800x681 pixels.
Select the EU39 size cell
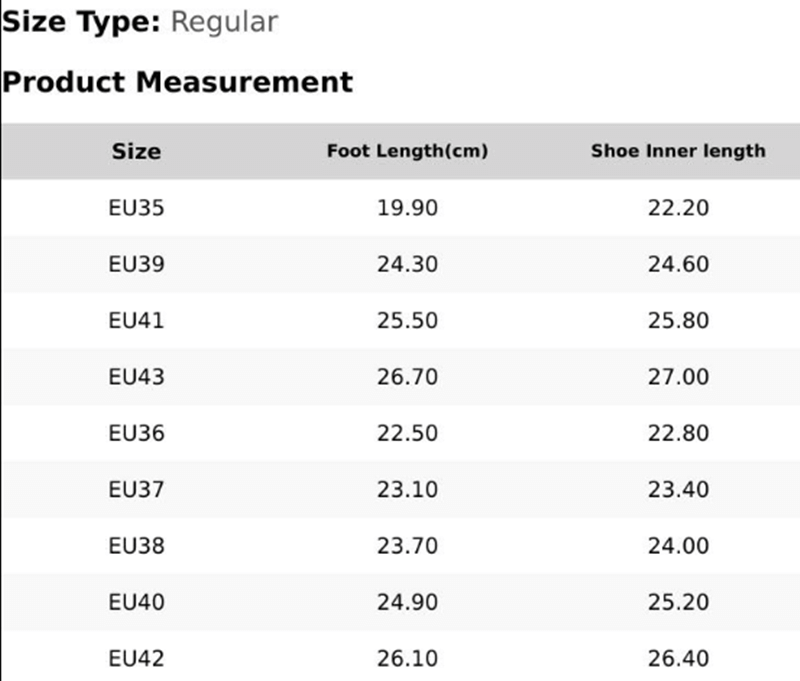pyautogui.click(x=136, y=265)
